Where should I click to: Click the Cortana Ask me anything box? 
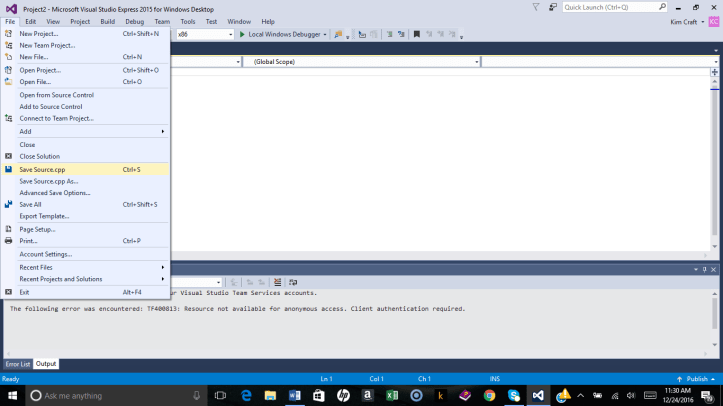point(115,395)
